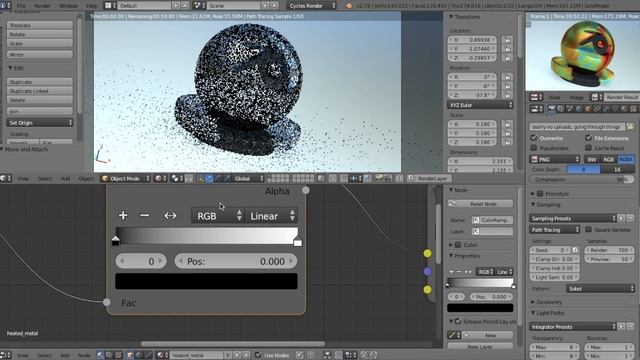Open the XYZ Euler rotation mode dropdown
The width and height of the screenshot is (640, 360).
[x=480, y=105]
